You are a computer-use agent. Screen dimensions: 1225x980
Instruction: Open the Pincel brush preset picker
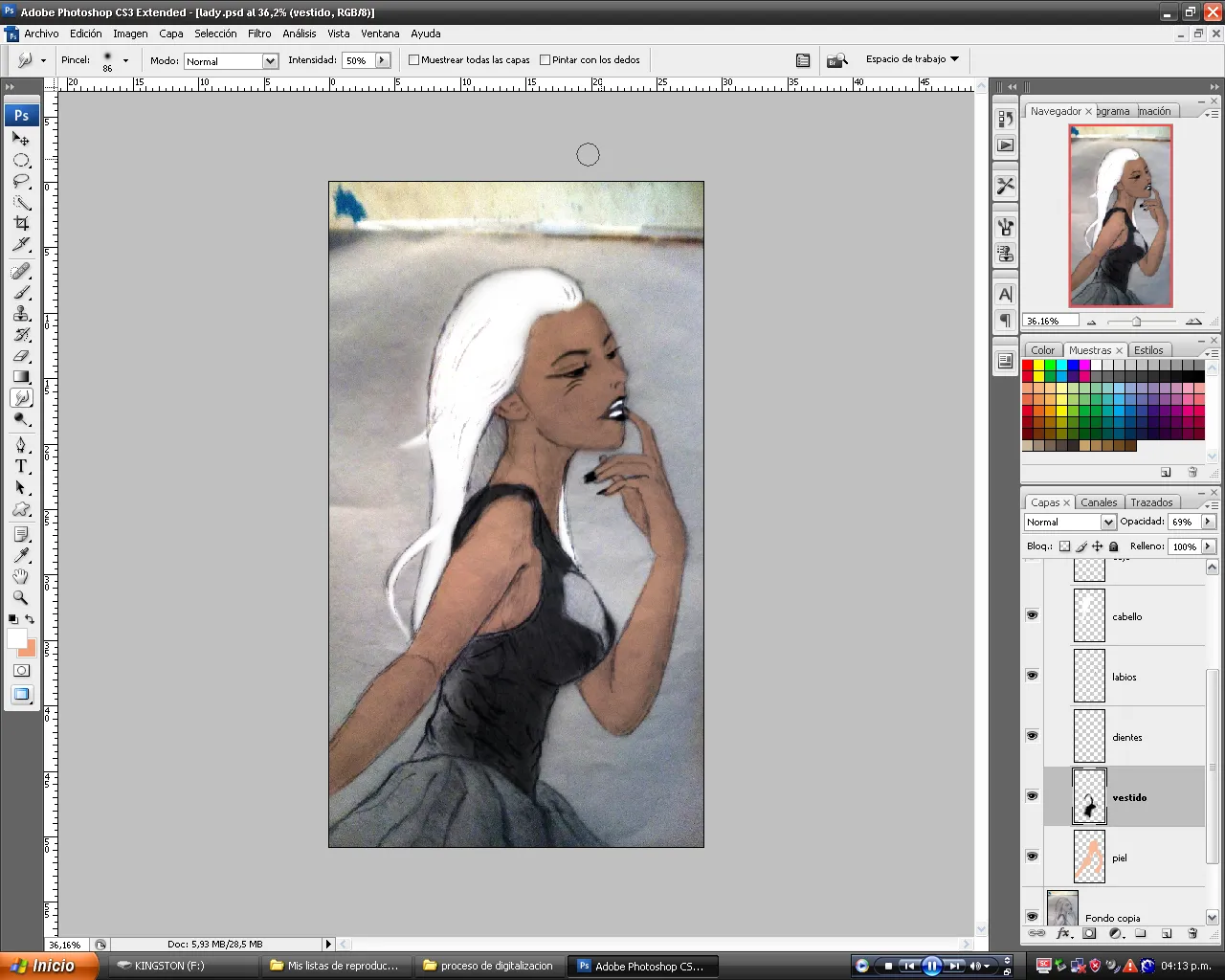pos(125,60)
